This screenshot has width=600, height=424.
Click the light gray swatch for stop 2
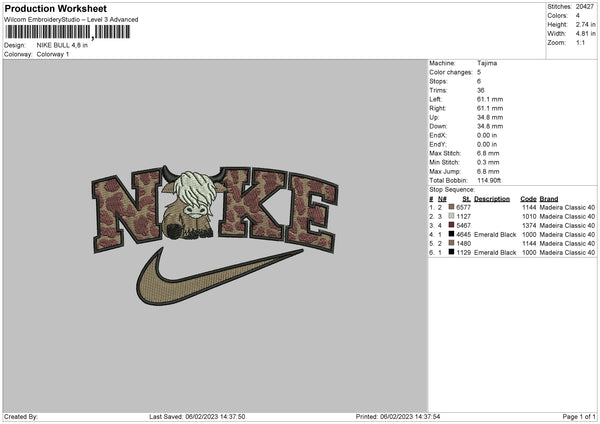pos(451,216)
